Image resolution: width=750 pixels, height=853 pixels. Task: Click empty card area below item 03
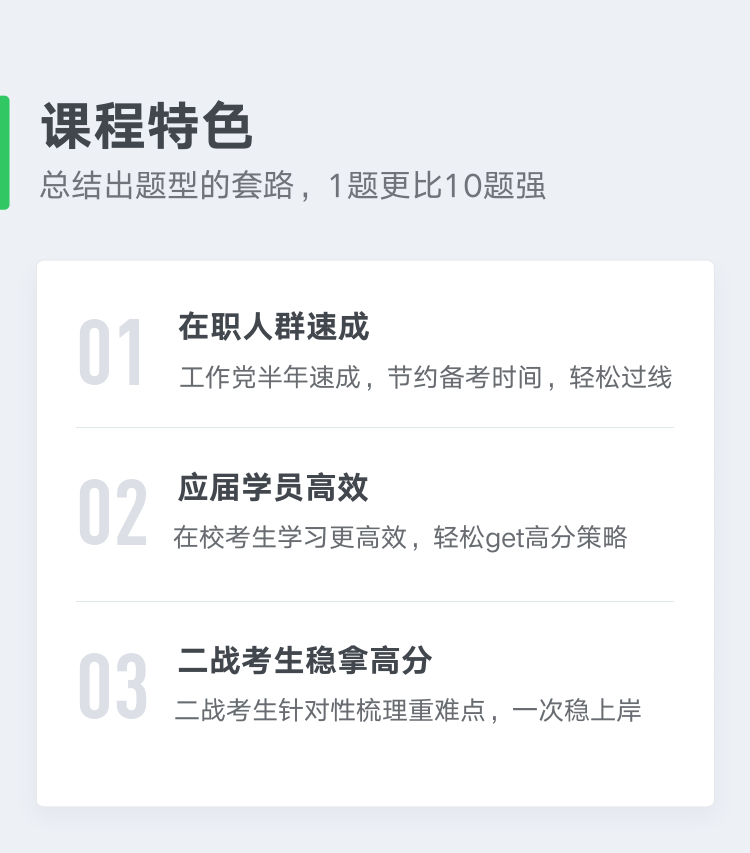coord(375,767)
